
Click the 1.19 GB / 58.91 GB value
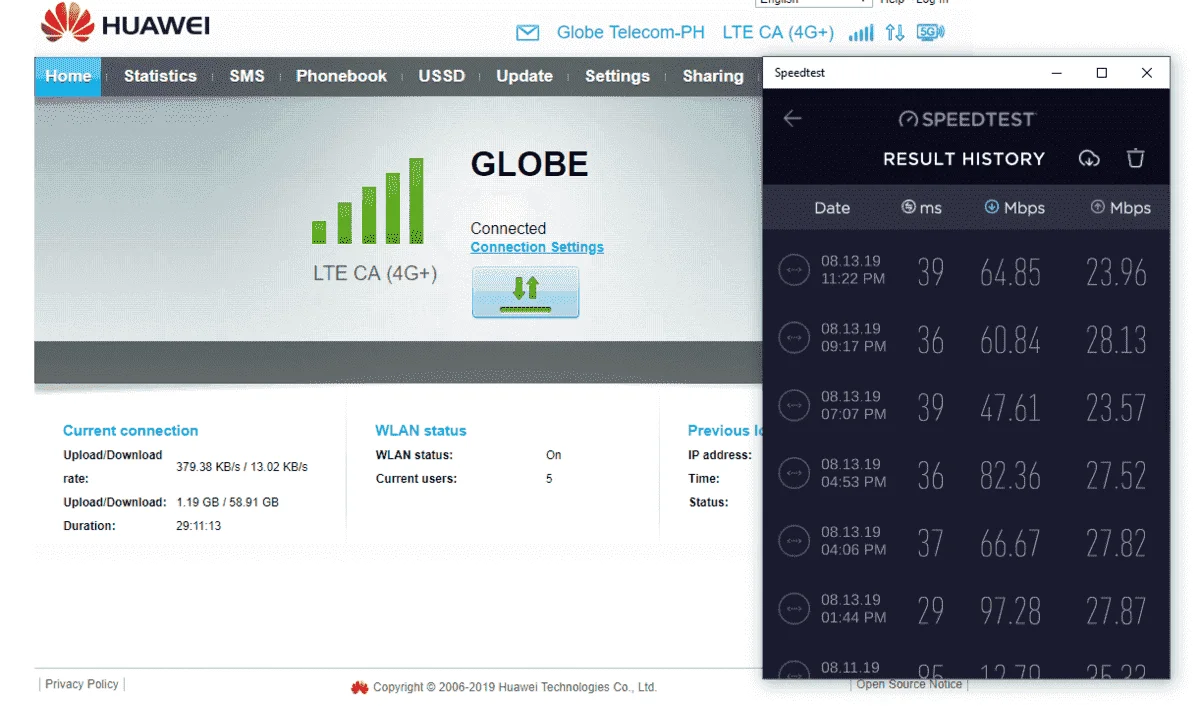227,502
